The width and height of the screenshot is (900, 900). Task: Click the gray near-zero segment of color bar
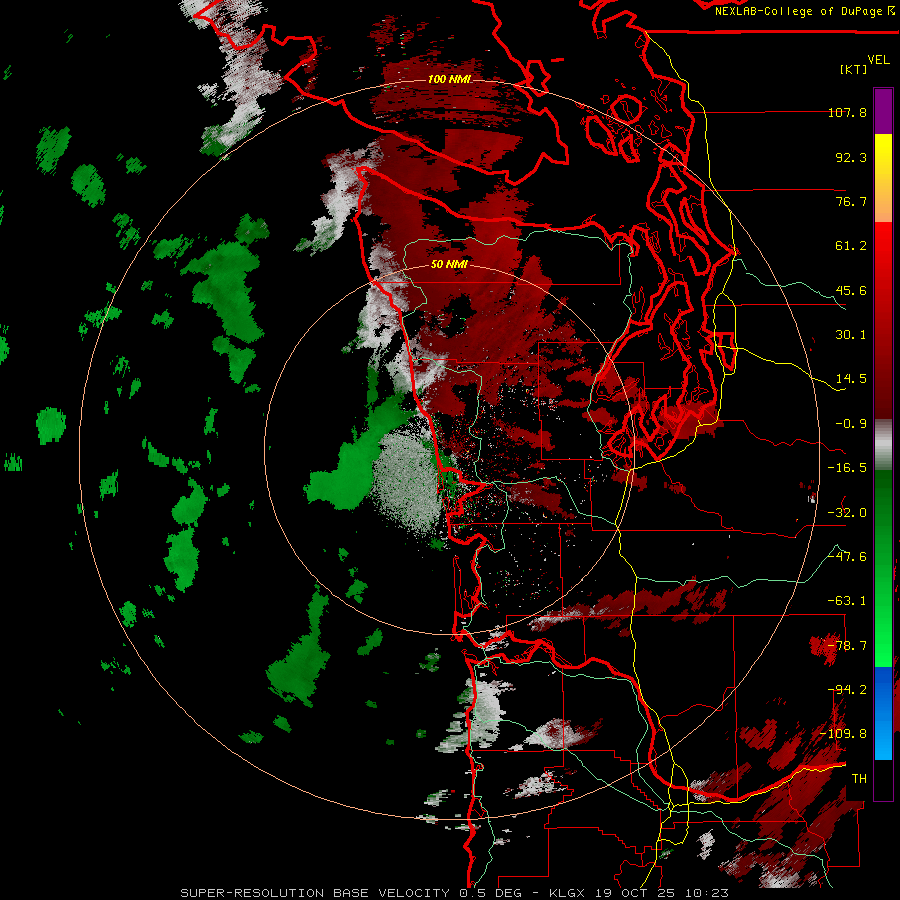point(883,444)
